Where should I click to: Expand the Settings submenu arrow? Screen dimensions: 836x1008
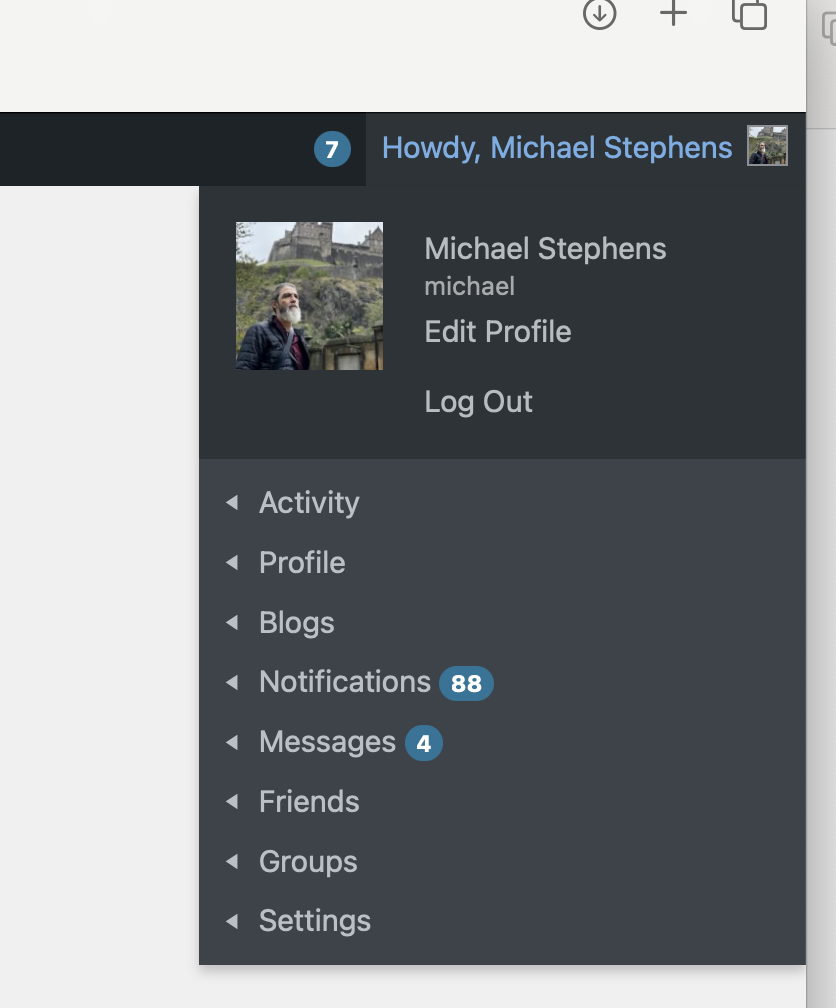click(232, 921)
